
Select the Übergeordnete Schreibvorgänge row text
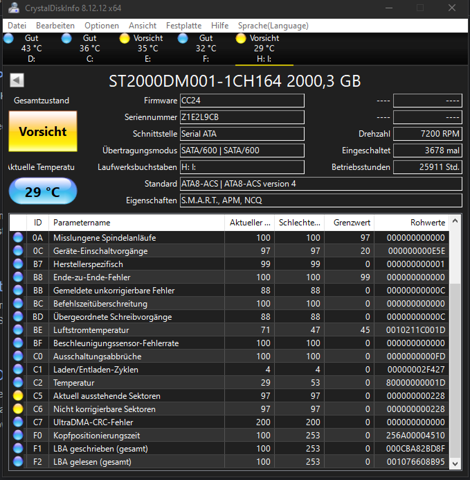pos(113,317)
